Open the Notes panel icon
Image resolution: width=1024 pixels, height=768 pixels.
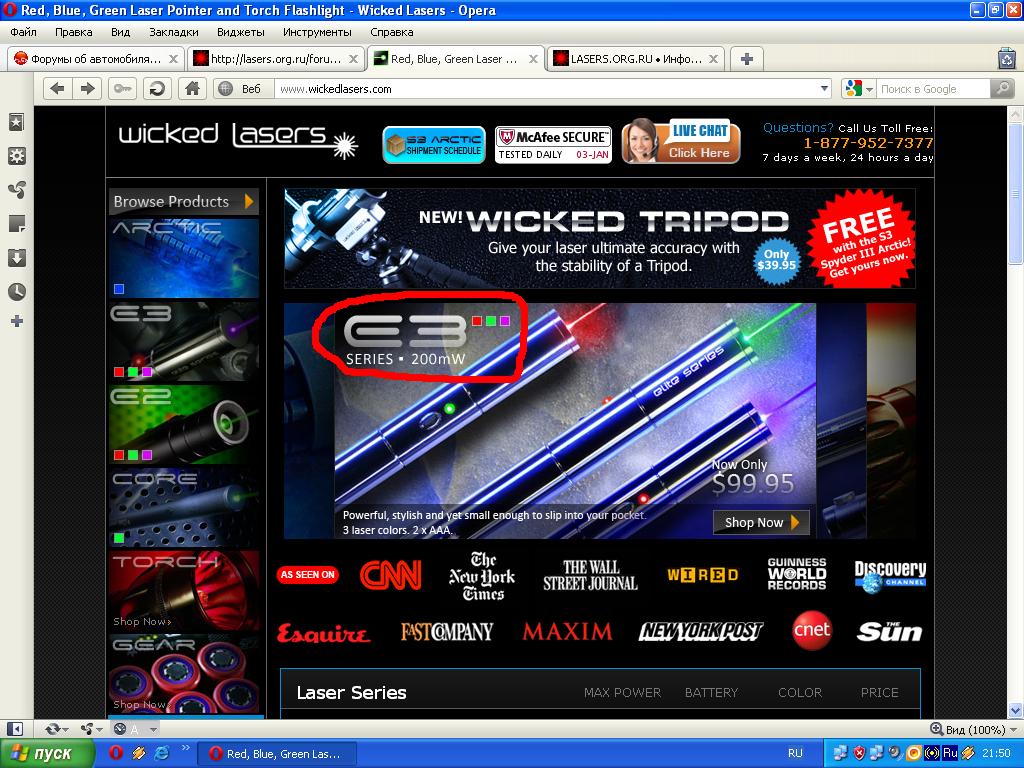pos(16,223)
